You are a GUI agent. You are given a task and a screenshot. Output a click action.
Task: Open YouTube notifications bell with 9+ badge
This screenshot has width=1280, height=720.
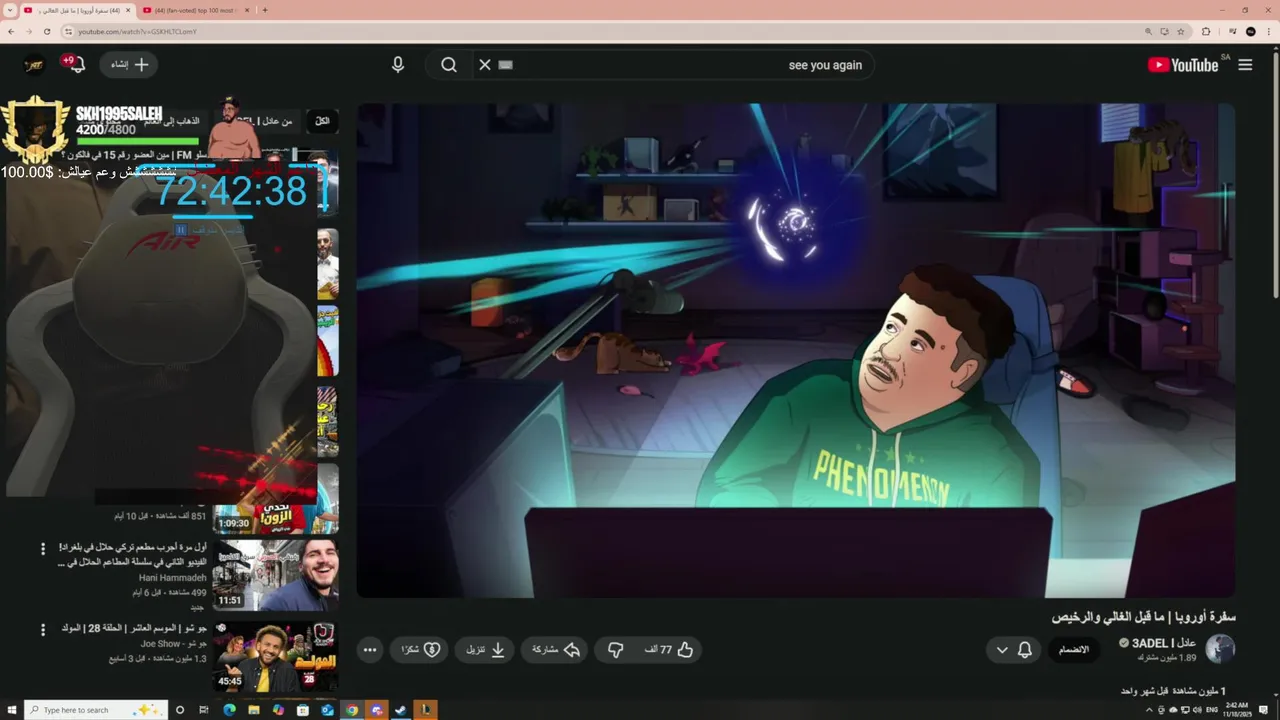tap(74, 64)
